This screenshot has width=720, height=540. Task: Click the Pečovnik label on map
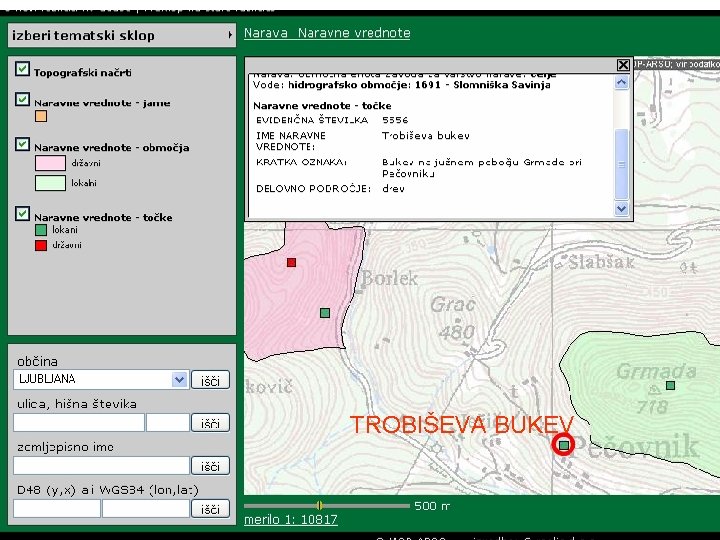point(636,447)
